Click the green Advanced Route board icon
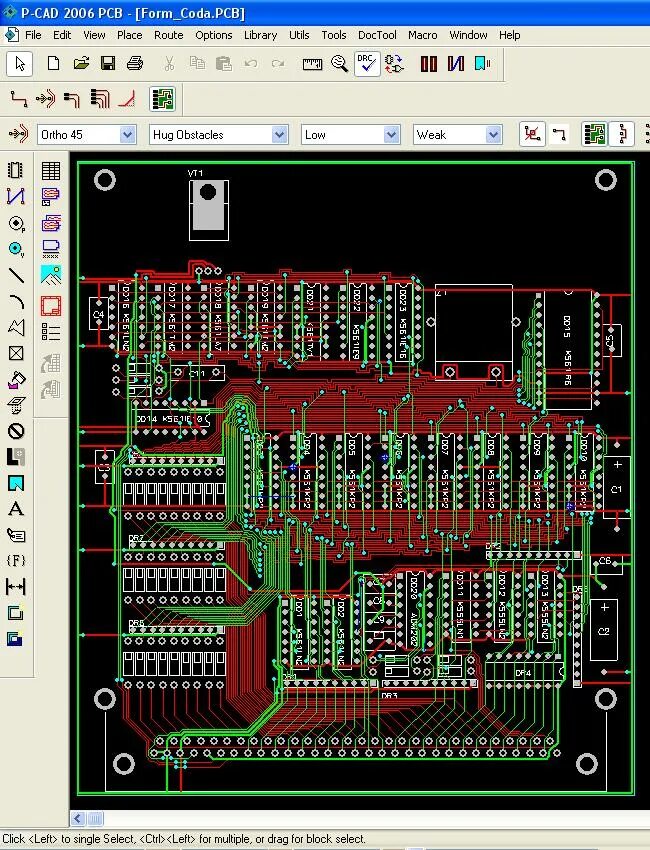The width and height of the screenshot is (650, 850). pyautogui.click(x=163, y=99)
